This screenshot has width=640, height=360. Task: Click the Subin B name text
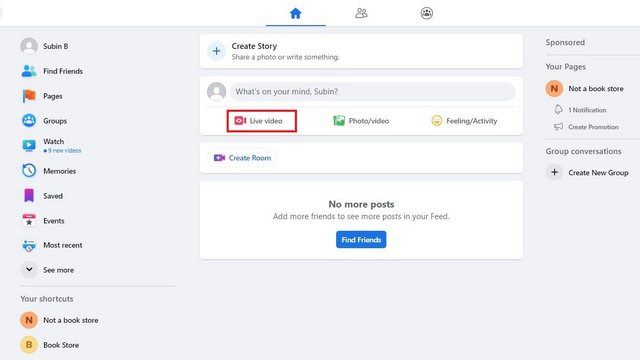56,46
